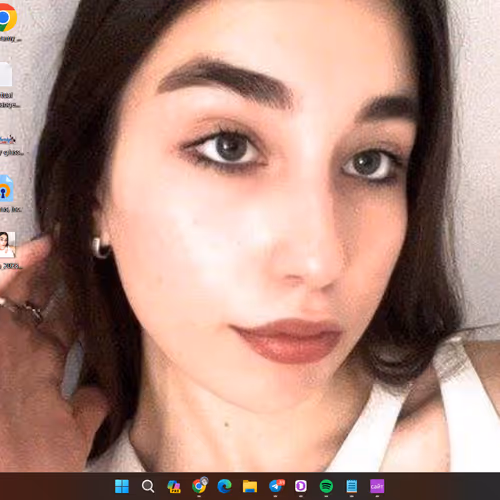
Task: Open taskbar Search magnifier
Action: (148, 486)
